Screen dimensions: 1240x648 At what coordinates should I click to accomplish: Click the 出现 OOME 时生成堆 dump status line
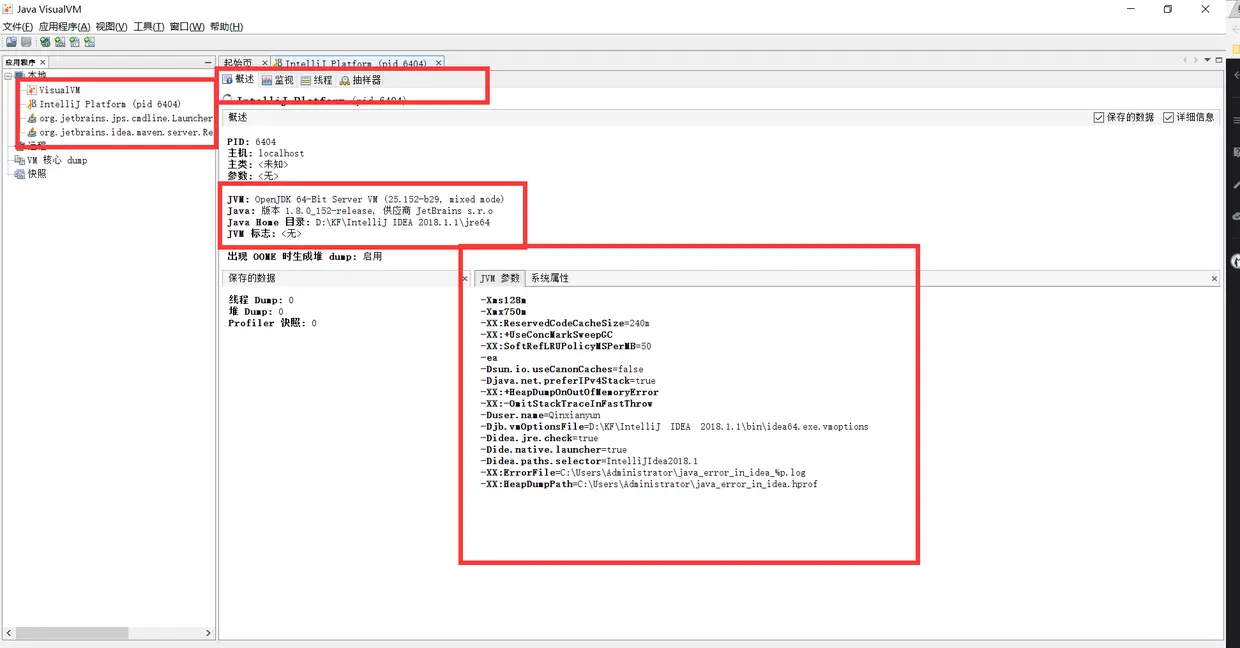click(305, 257)
